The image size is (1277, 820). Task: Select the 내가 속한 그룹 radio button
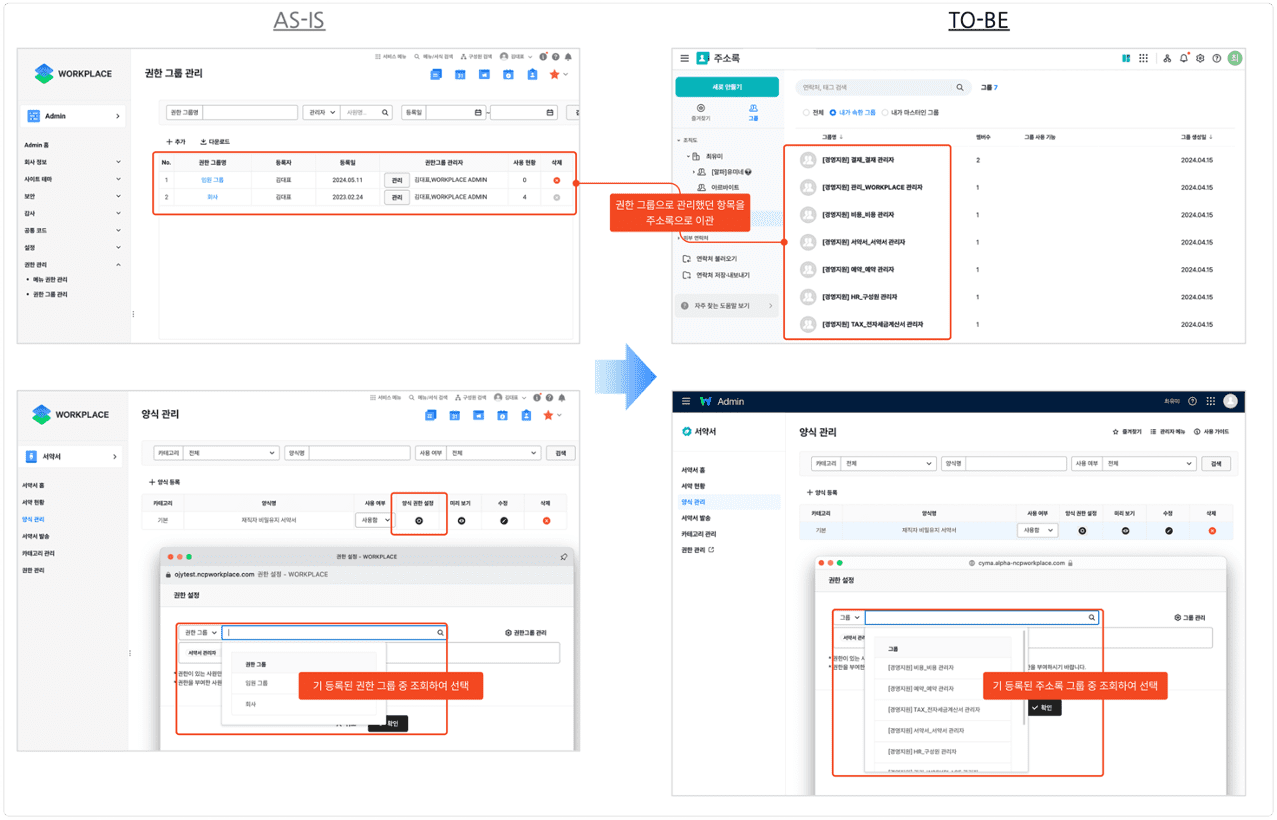833,113
